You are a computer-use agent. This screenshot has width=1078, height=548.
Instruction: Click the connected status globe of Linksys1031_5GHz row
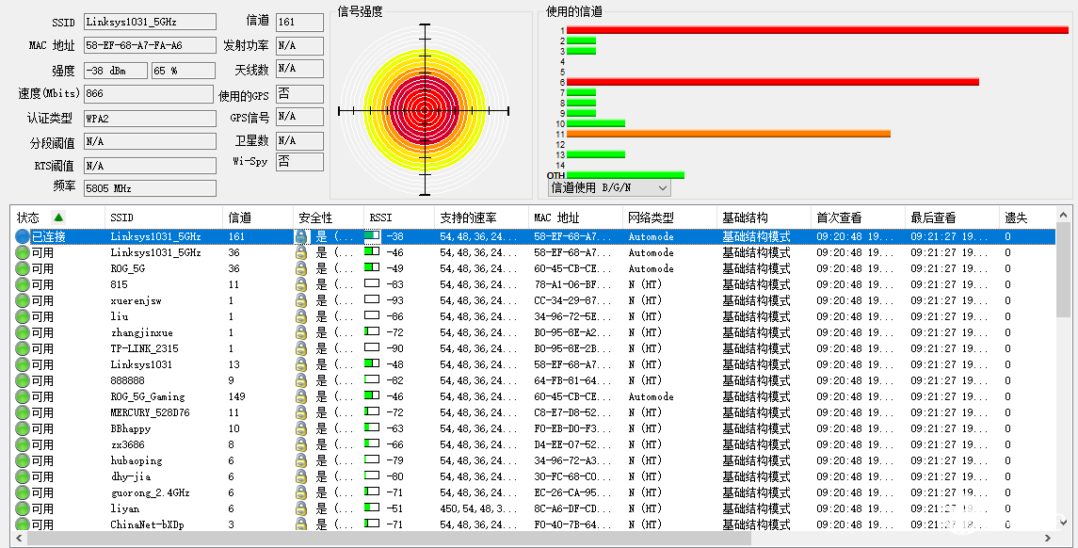point(23,237)
